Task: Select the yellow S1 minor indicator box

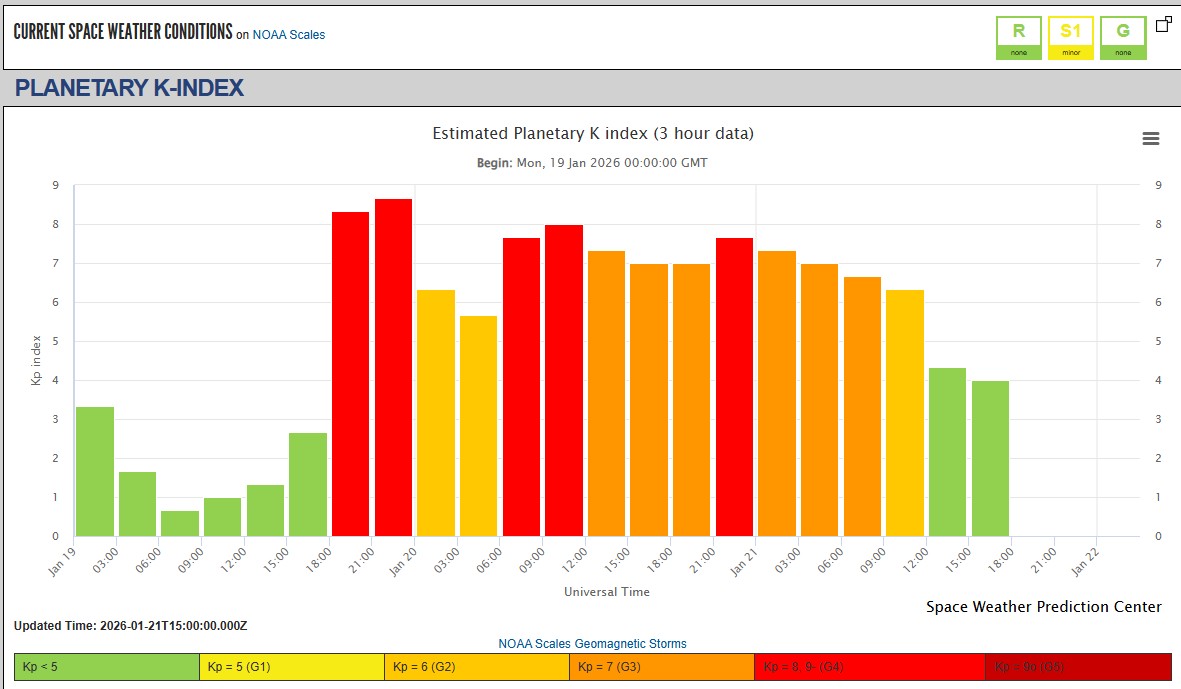Action: point(1070,38)
